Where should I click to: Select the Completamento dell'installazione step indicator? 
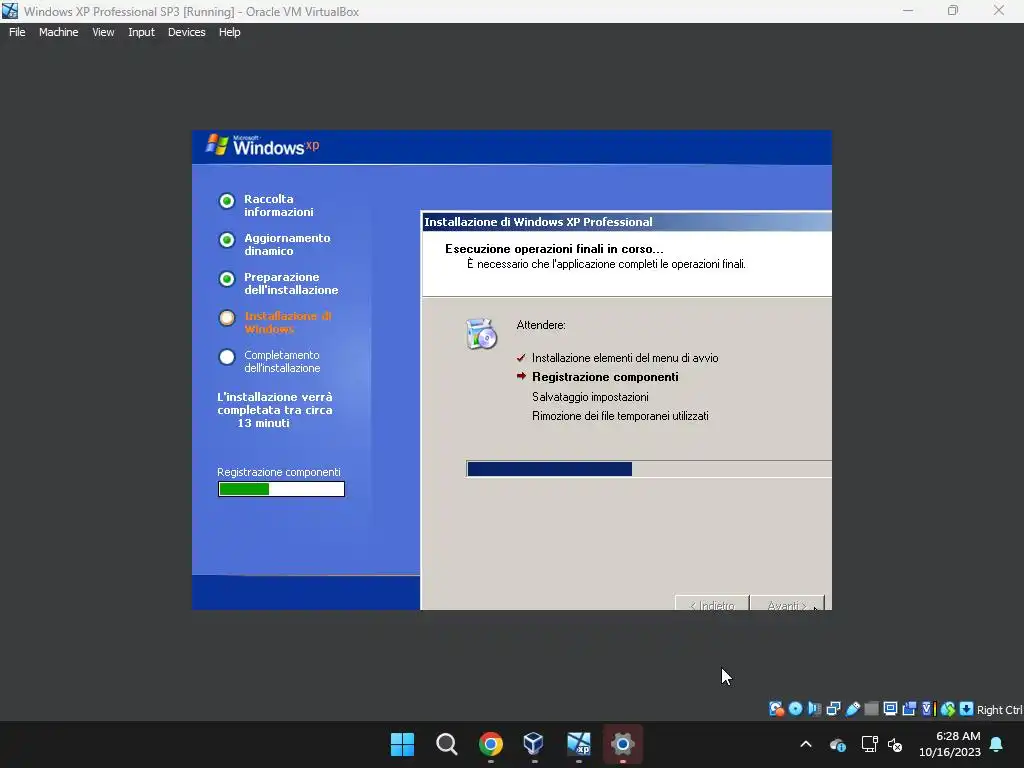[227, 357]
